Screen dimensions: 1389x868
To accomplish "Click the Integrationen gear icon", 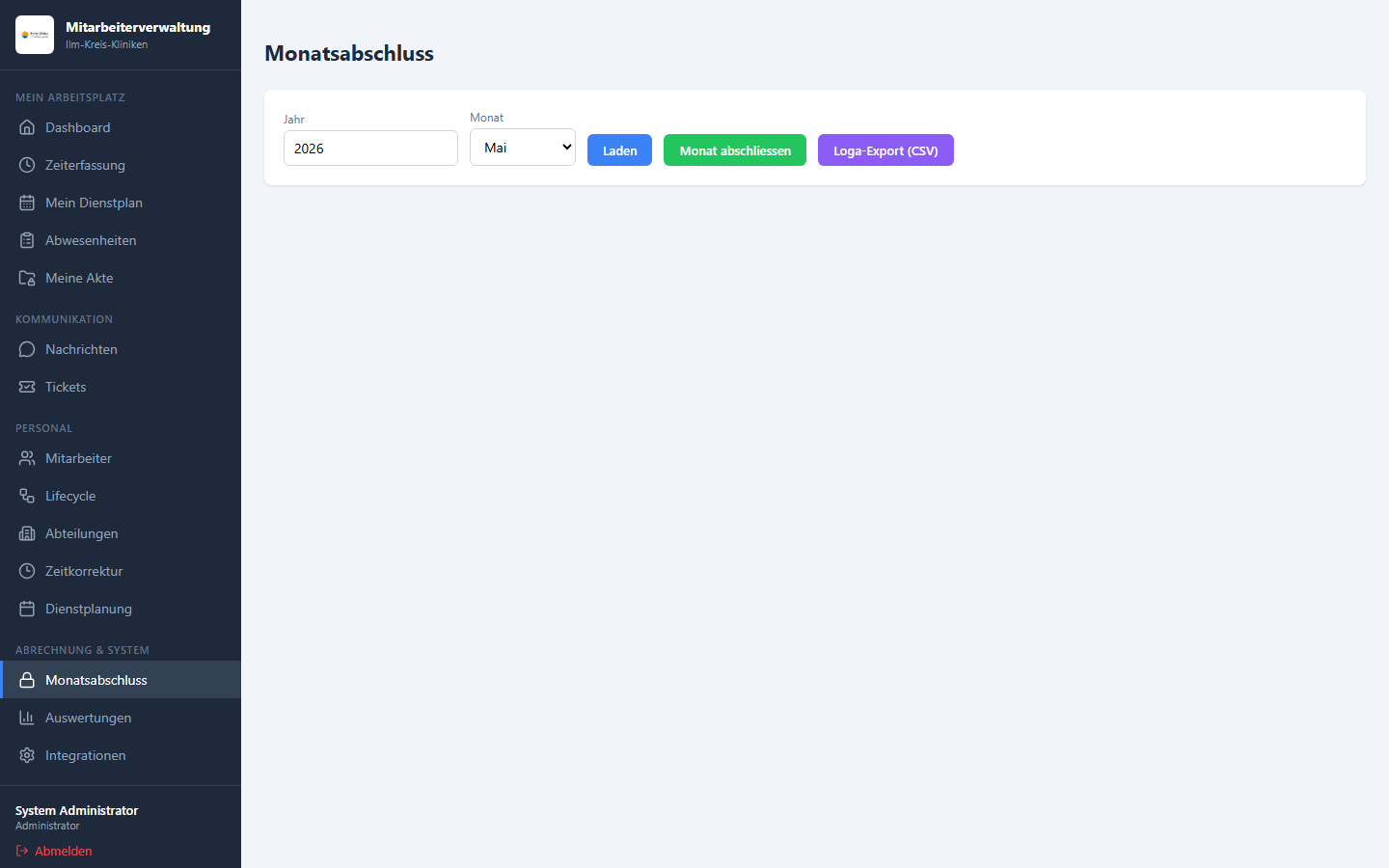I will click(x=27, y=755).
